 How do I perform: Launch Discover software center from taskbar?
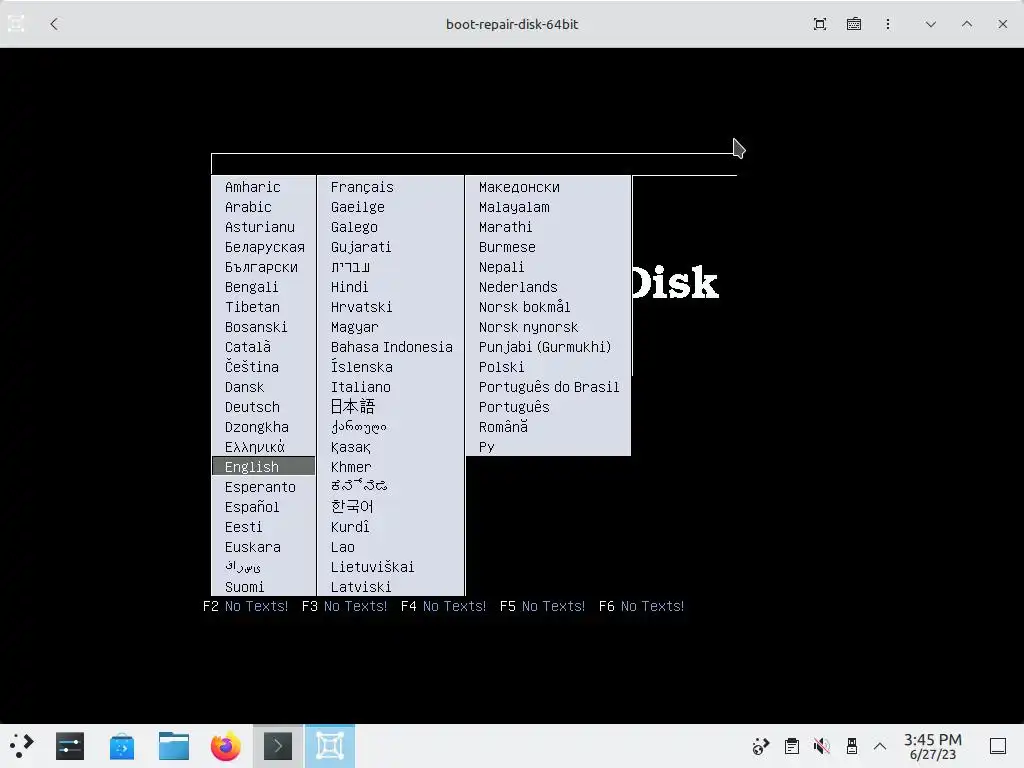122,746
